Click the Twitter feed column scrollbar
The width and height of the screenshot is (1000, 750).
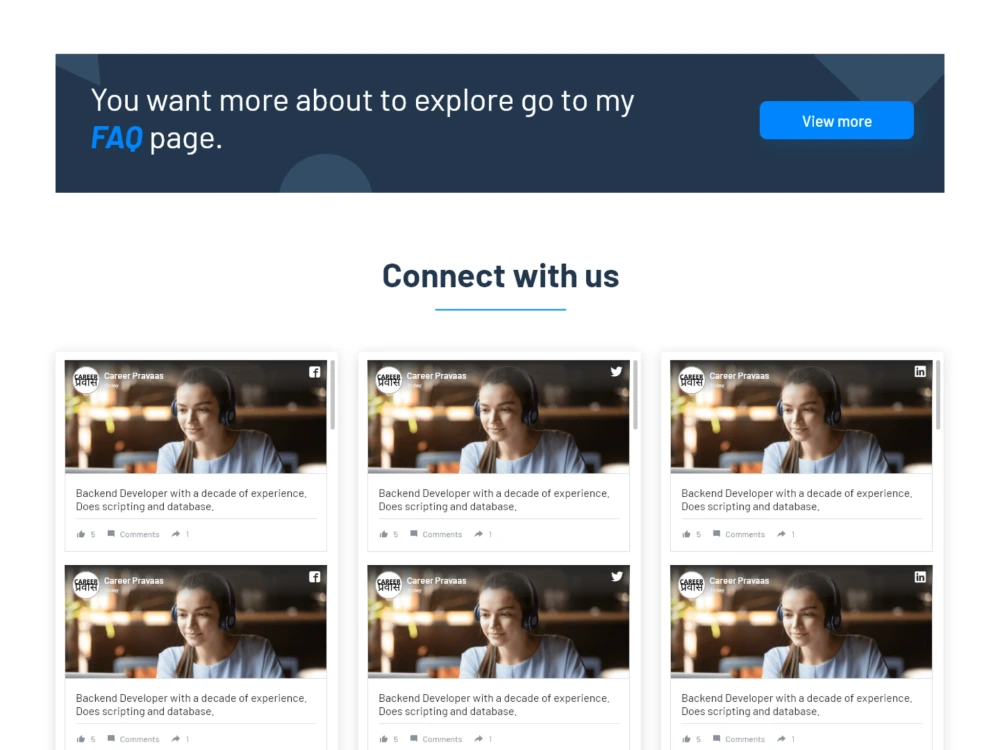point(635,395)
